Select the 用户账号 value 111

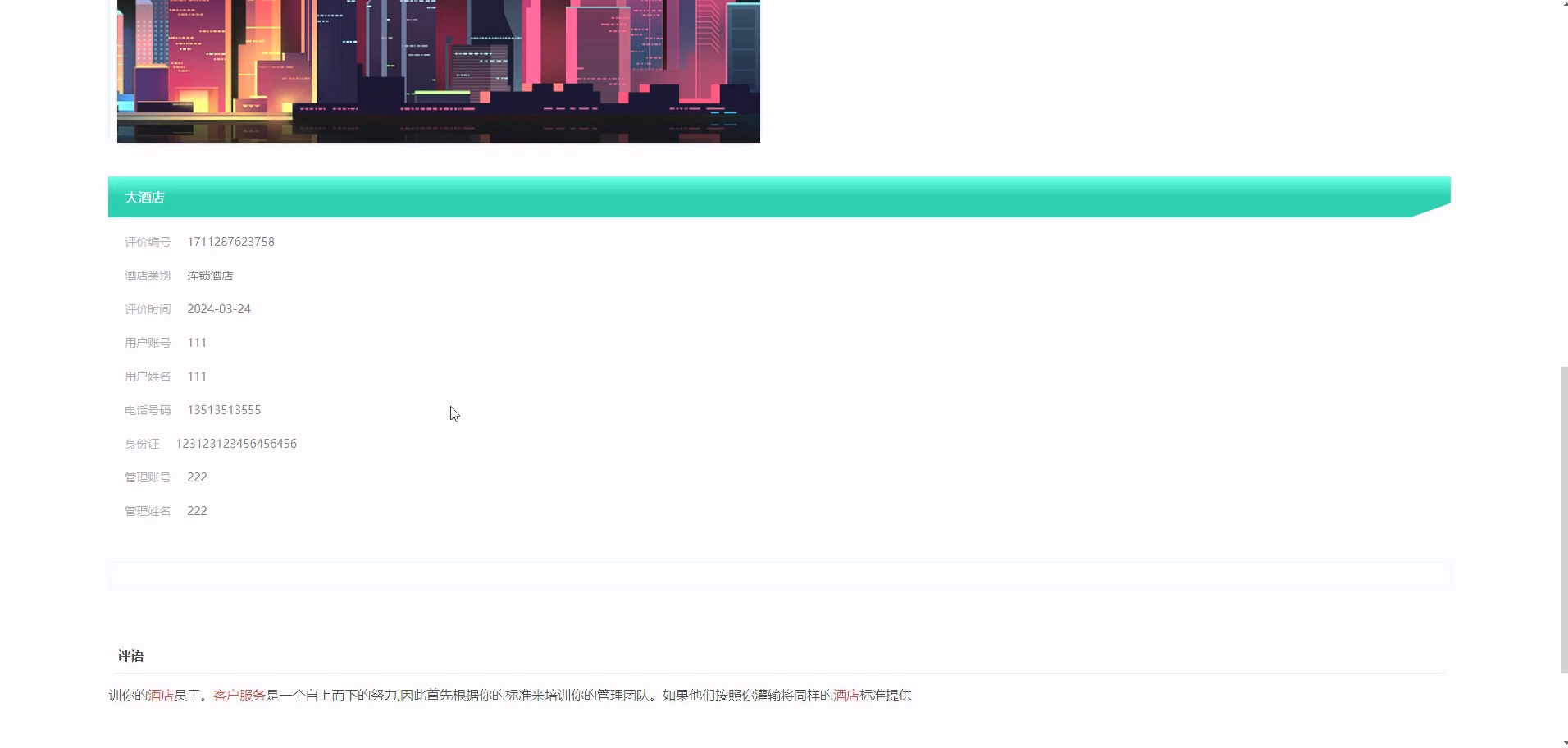point(197,342)
